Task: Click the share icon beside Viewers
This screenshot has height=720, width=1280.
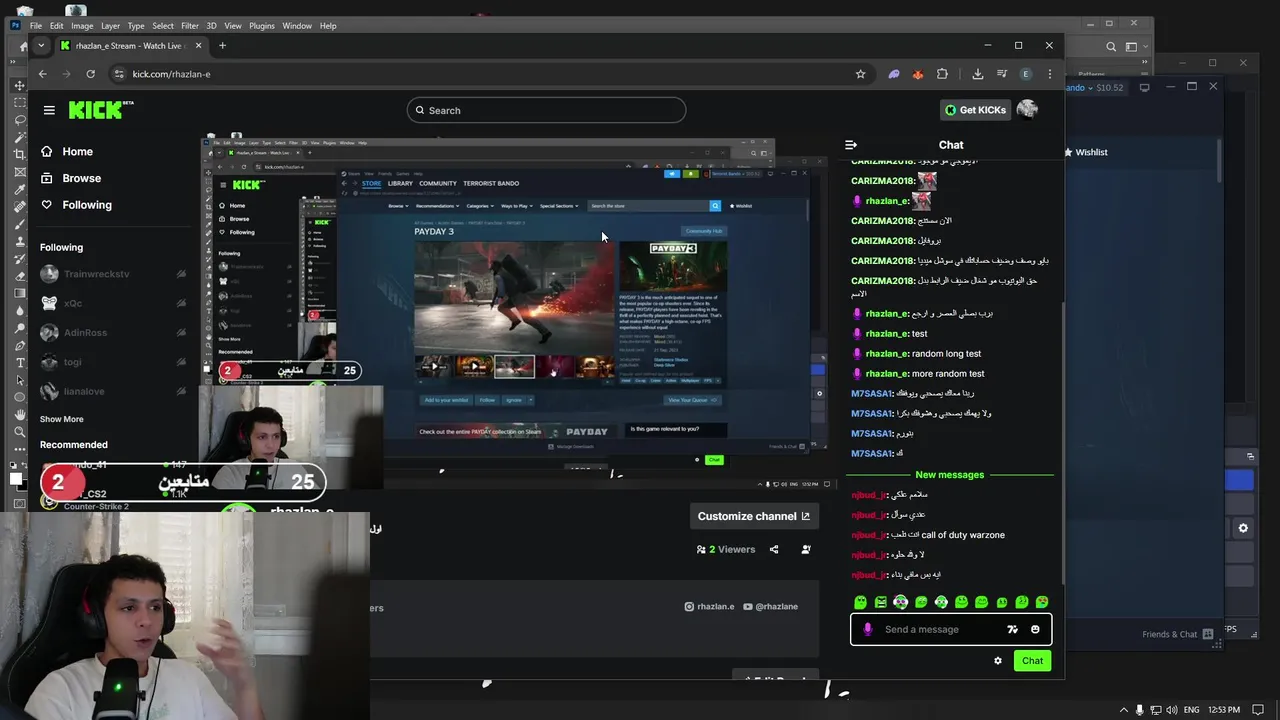Action: (774, 549)
